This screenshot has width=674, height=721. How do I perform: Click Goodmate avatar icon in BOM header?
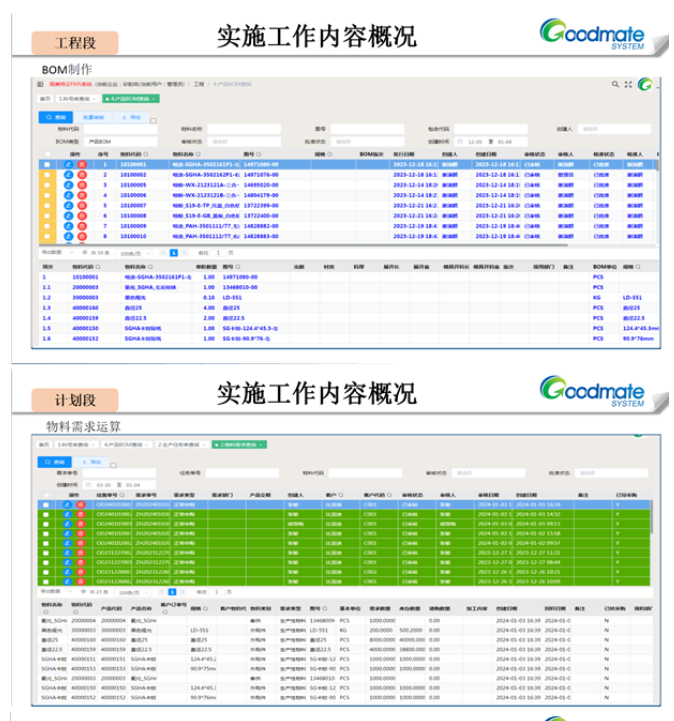tap(646, 84)
